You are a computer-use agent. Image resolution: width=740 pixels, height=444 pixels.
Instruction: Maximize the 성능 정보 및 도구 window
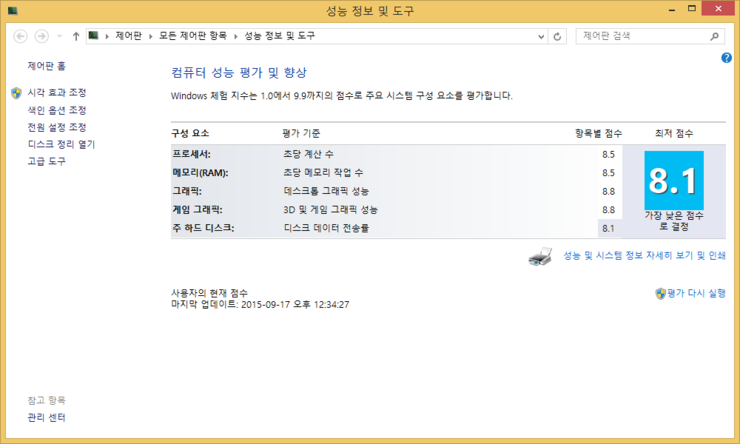(691, 9)
